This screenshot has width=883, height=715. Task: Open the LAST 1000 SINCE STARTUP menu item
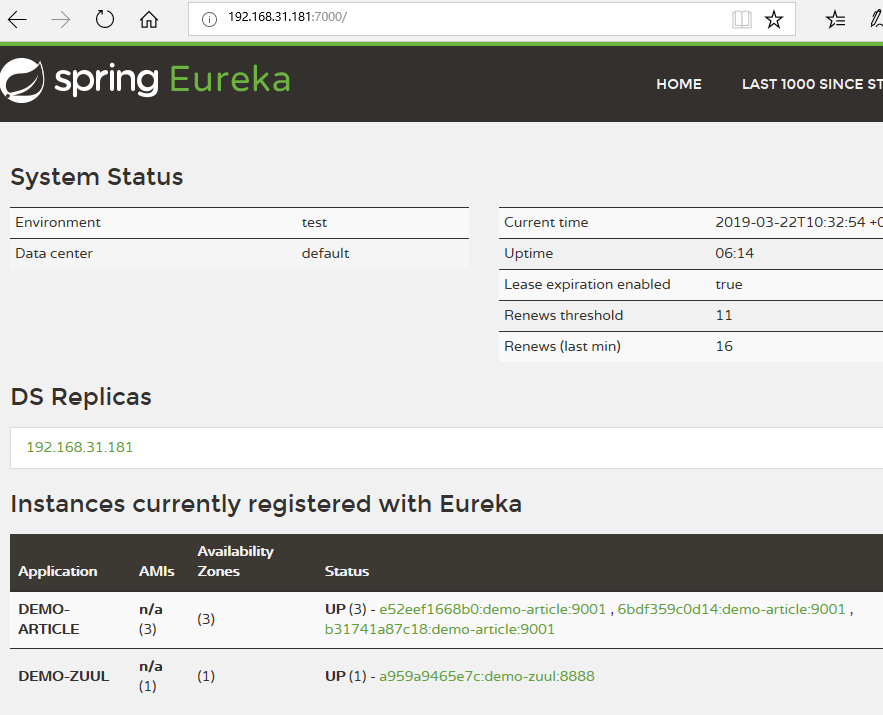click(x=811, y=84)
